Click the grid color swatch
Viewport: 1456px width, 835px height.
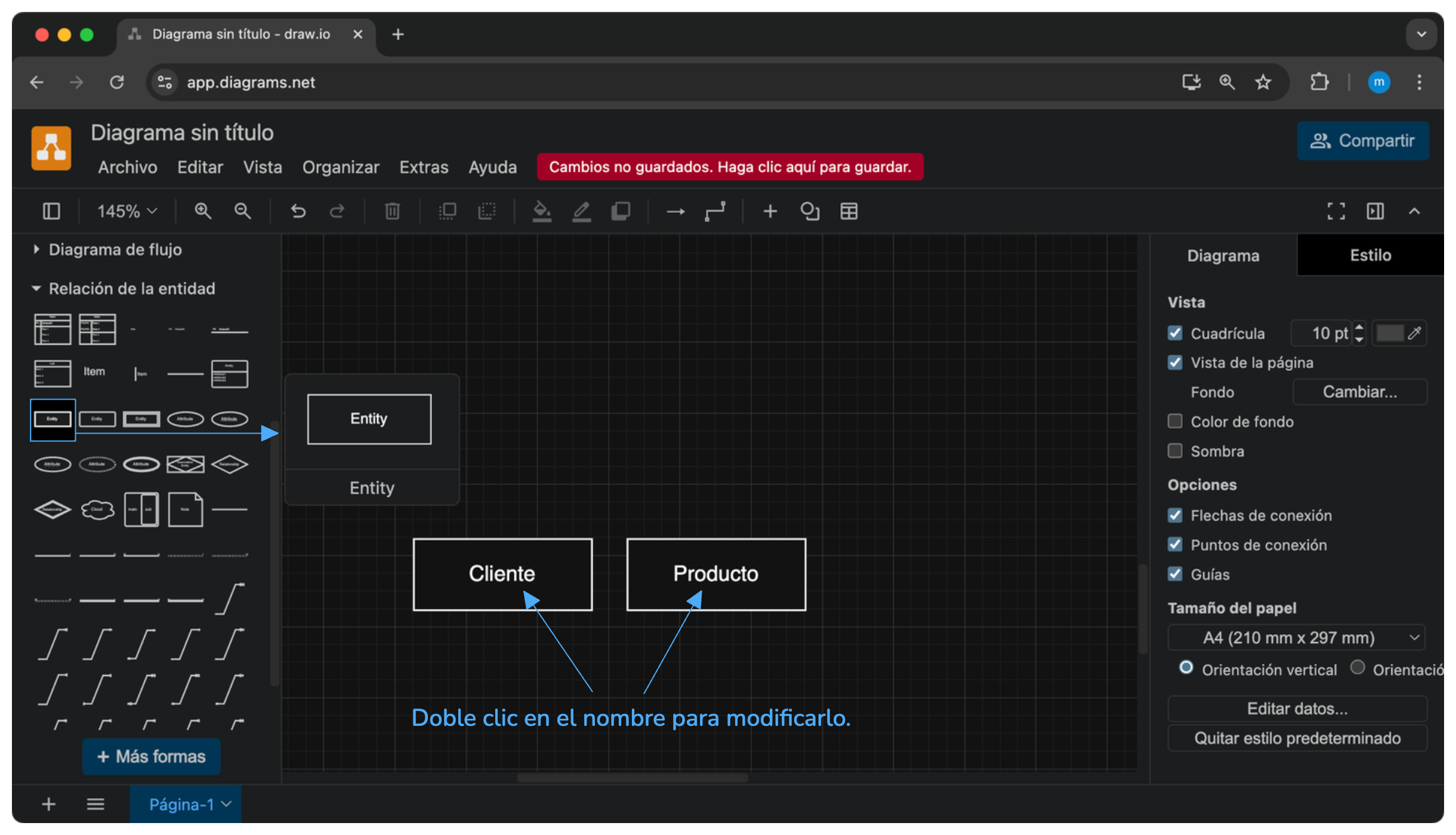click(1390, 333)
